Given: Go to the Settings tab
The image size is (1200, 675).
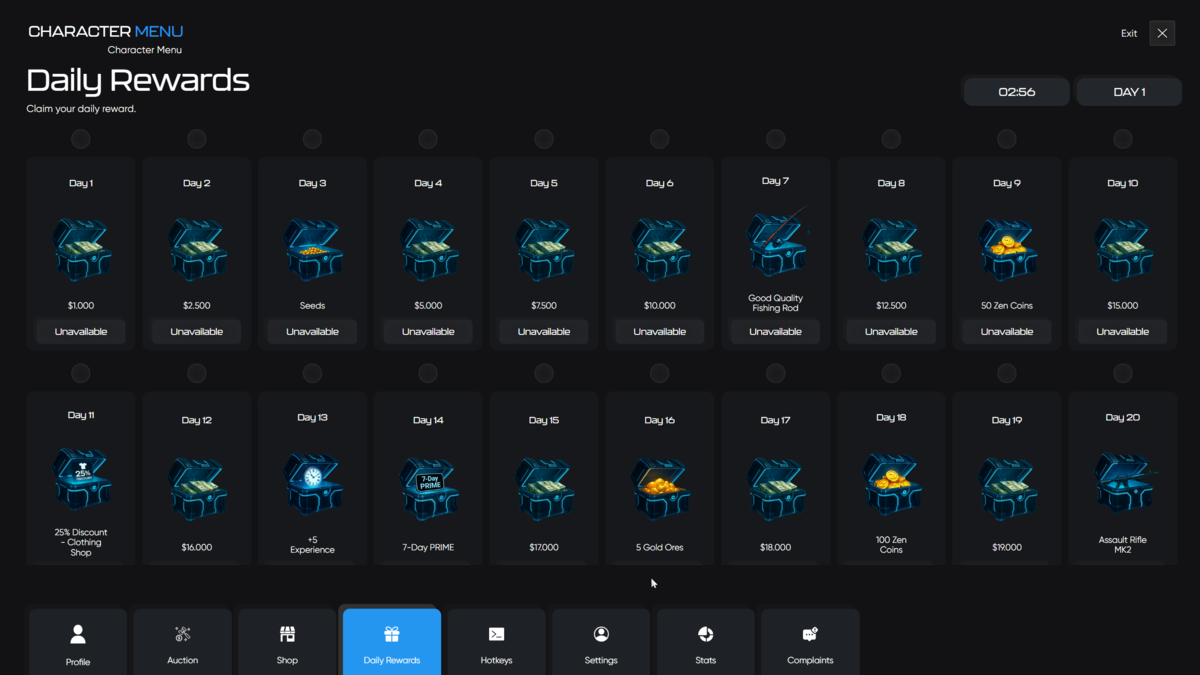Looking at the screenshot, I should pos(601,642).
